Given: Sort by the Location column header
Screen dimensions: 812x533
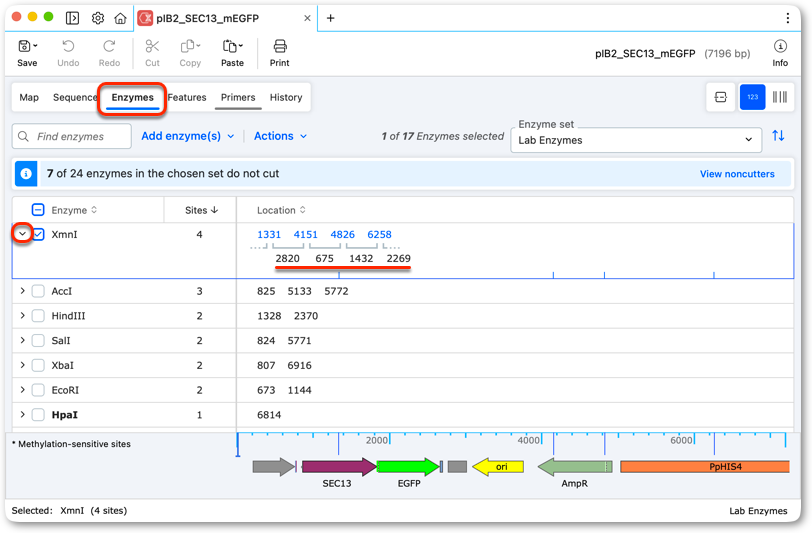Looking at the screenshot, I should [281, 210].
